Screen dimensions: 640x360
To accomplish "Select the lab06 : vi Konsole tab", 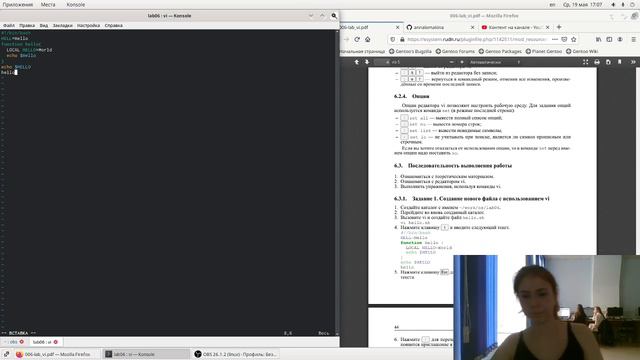I will [44, 342].
